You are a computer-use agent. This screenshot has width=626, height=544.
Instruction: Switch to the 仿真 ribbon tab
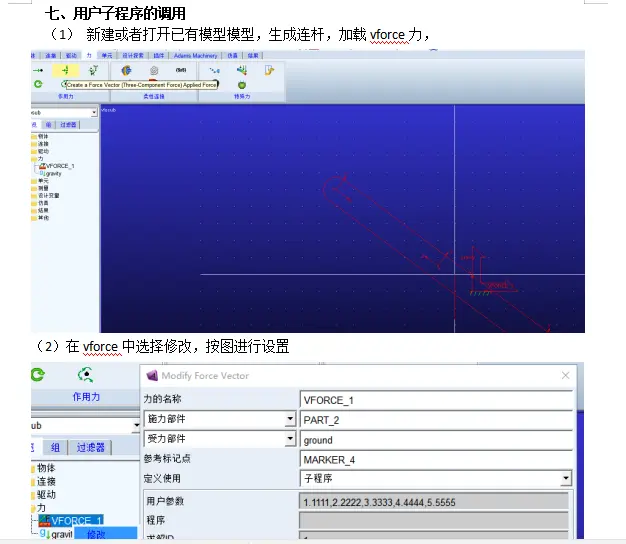232,55
